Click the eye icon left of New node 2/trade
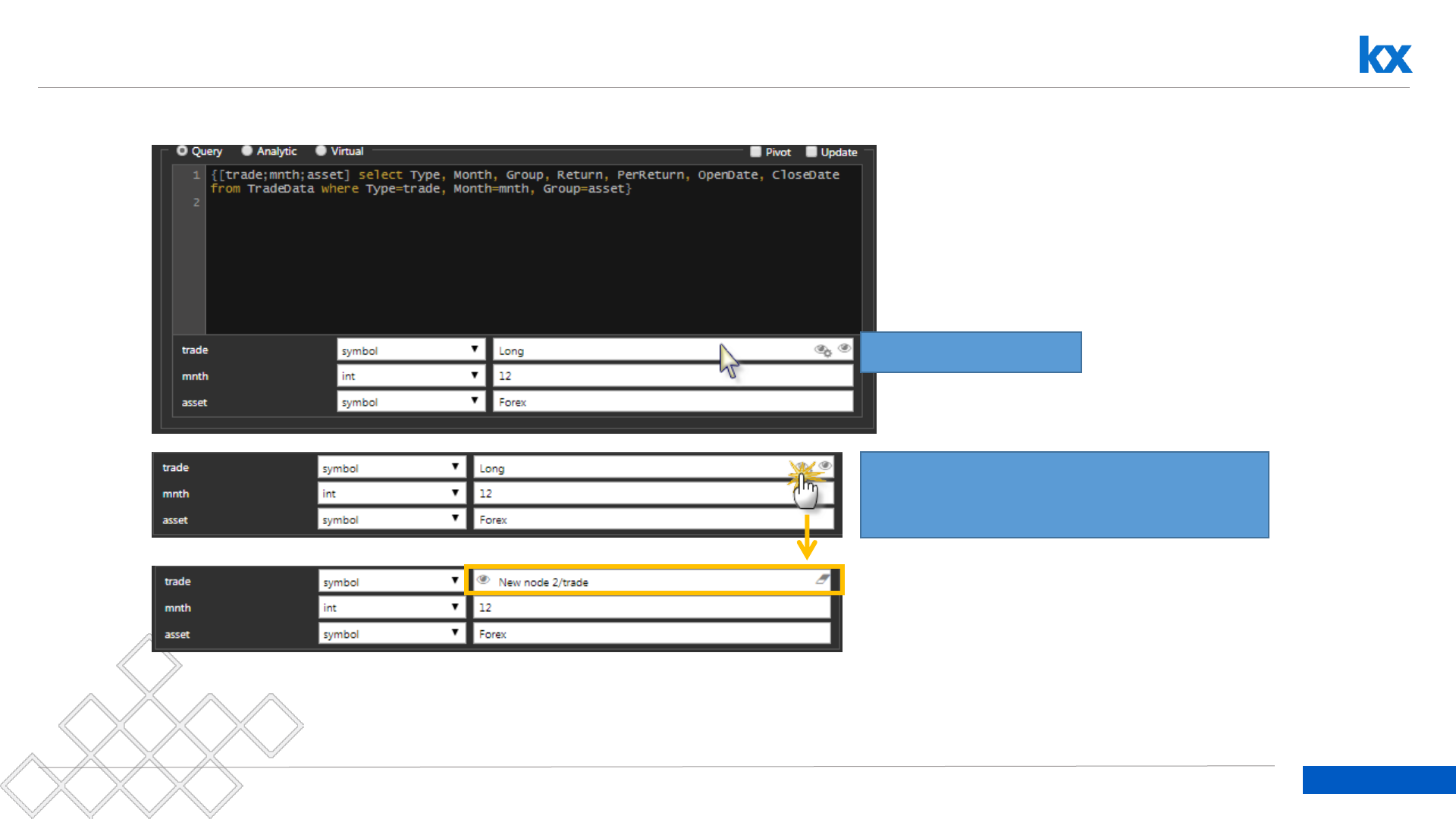The image size is (1456, 819). tap(483, 580)
